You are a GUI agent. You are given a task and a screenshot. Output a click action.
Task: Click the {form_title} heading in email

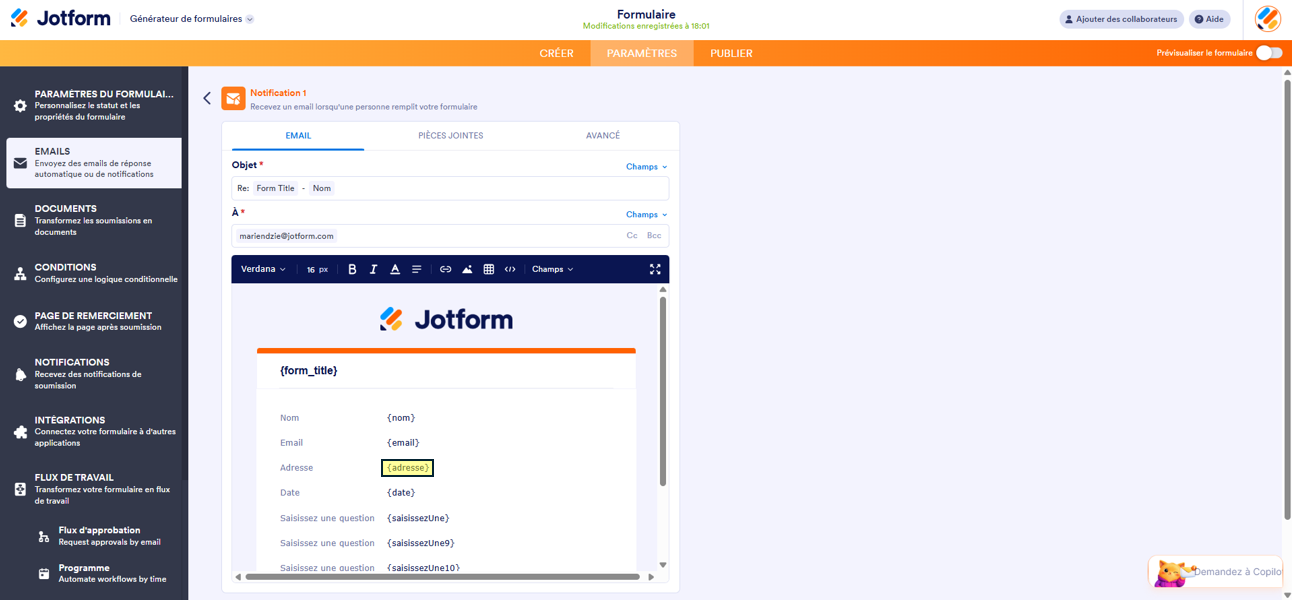[x=309, y=370]
